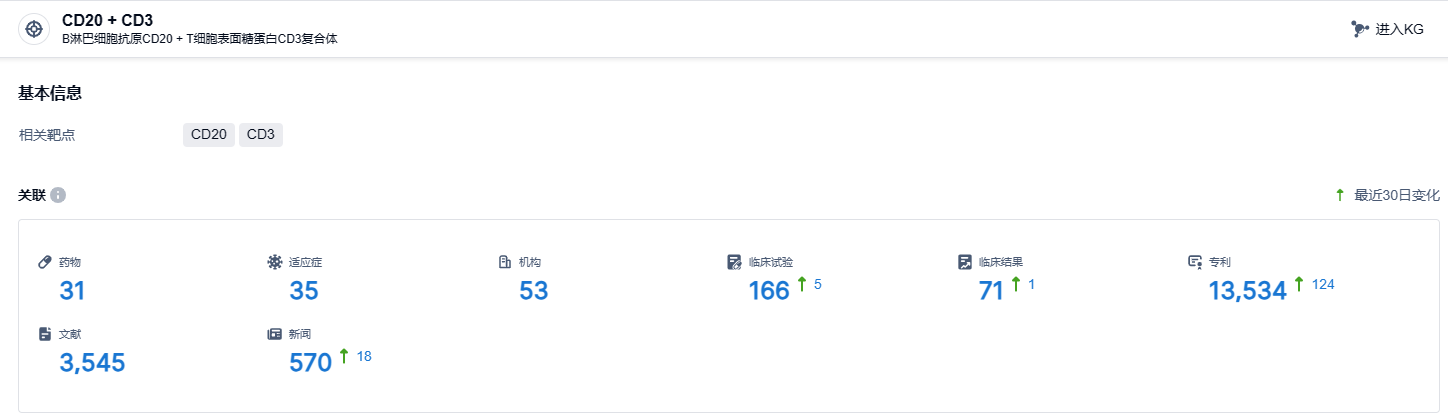The width and height of the screenshot is (1448, 416).
Task: Open the 31 related drugs count
Action: pyautogui.click(x=73, y=291)
